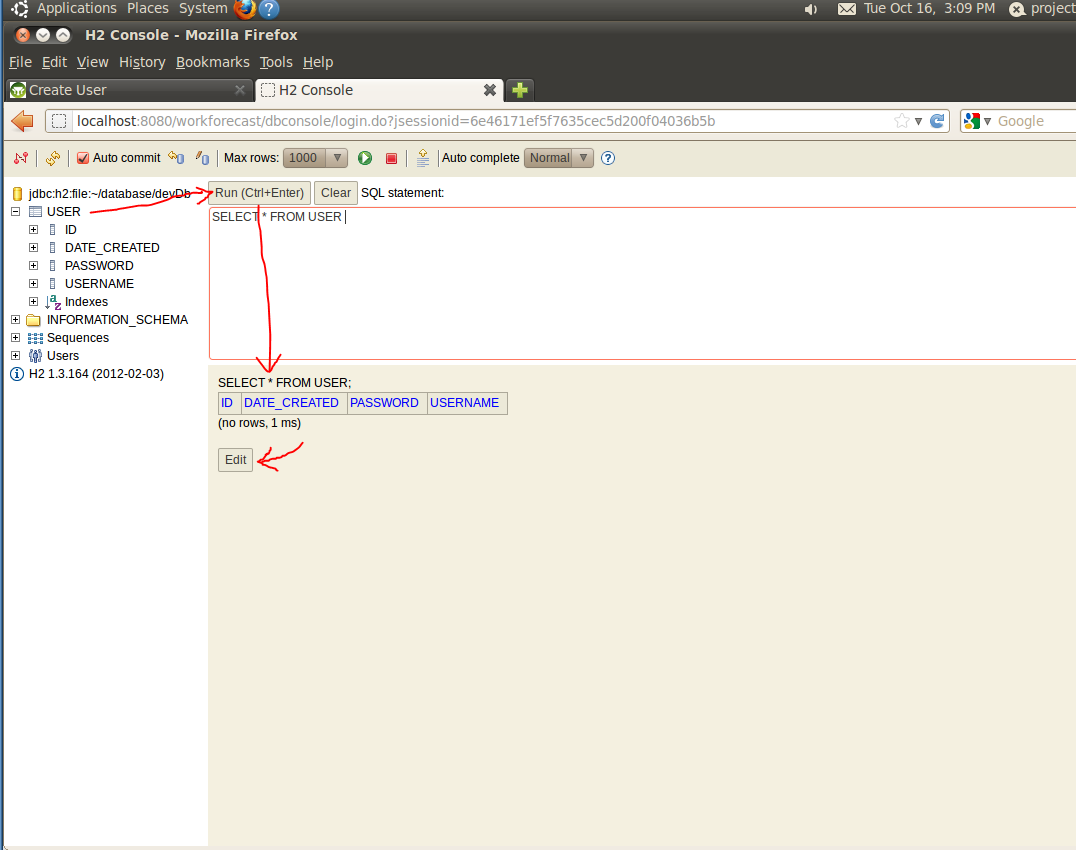Stop the query with red square icon
Screen dimensions: 1076x850
392,158
